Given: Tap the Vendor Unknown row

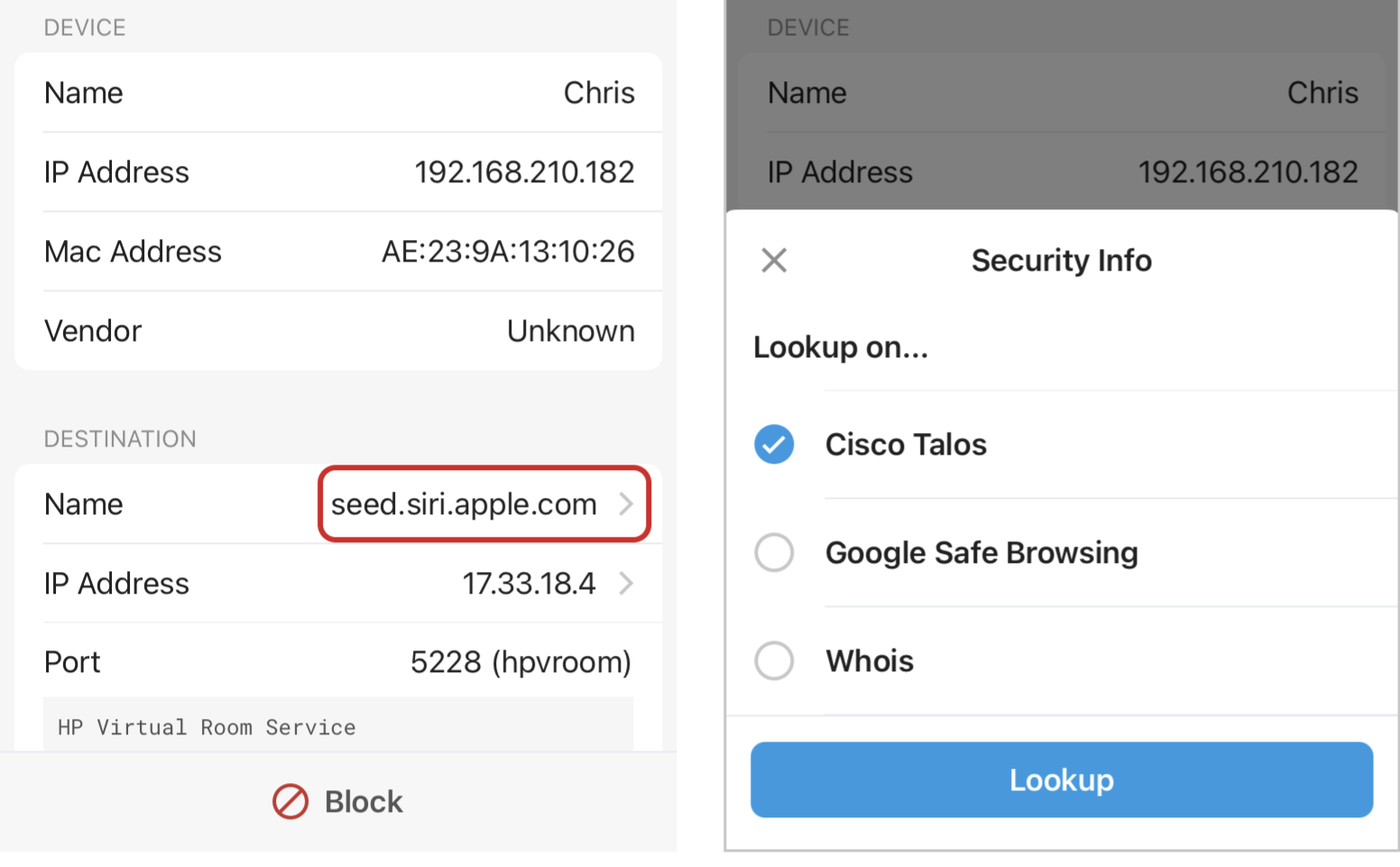Looking at the screenshot, I should click(338, 330).
